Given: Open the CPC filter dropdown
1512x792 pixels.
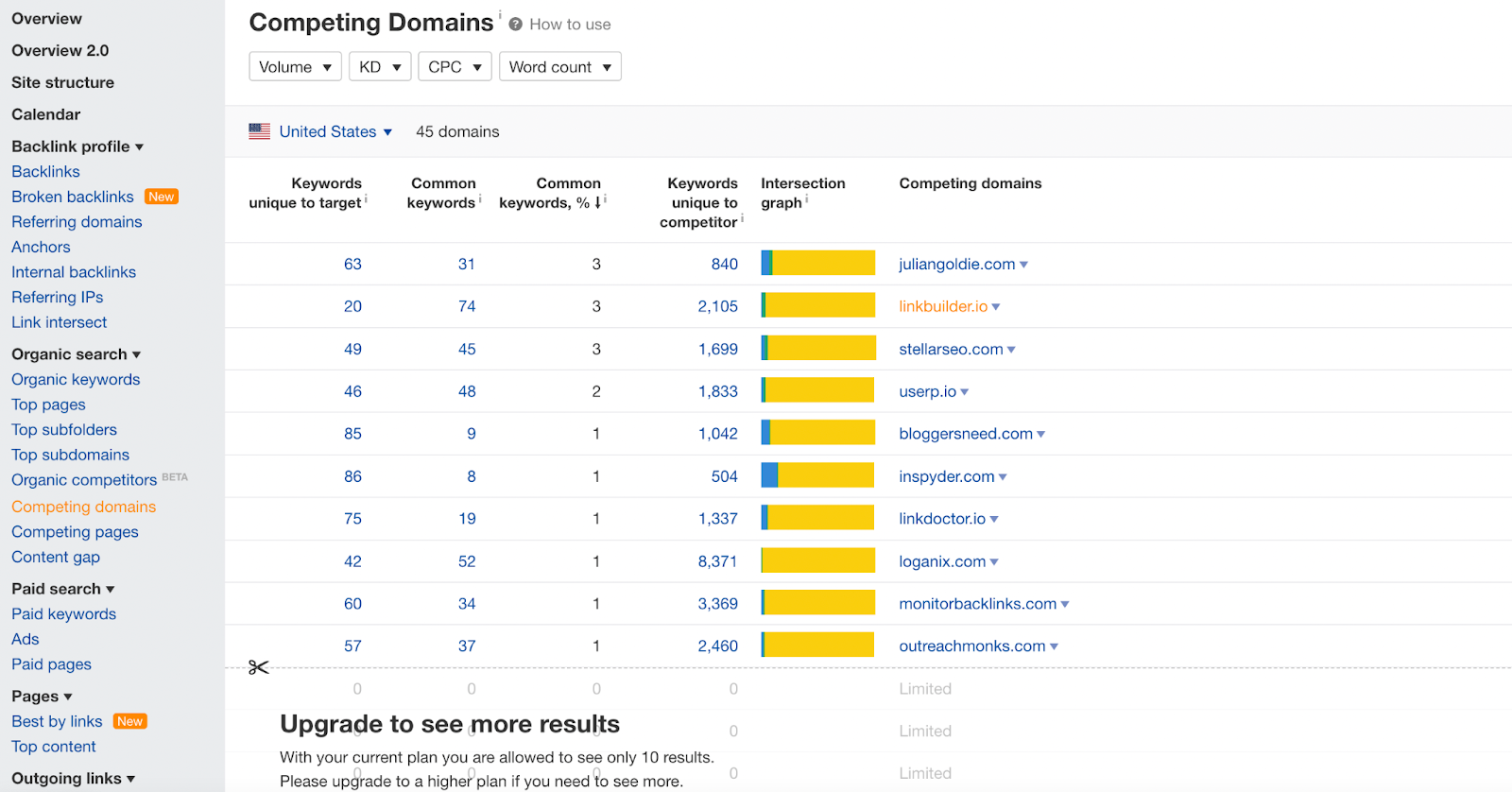Looking at the screenshot, I should [x=455, y=66].
